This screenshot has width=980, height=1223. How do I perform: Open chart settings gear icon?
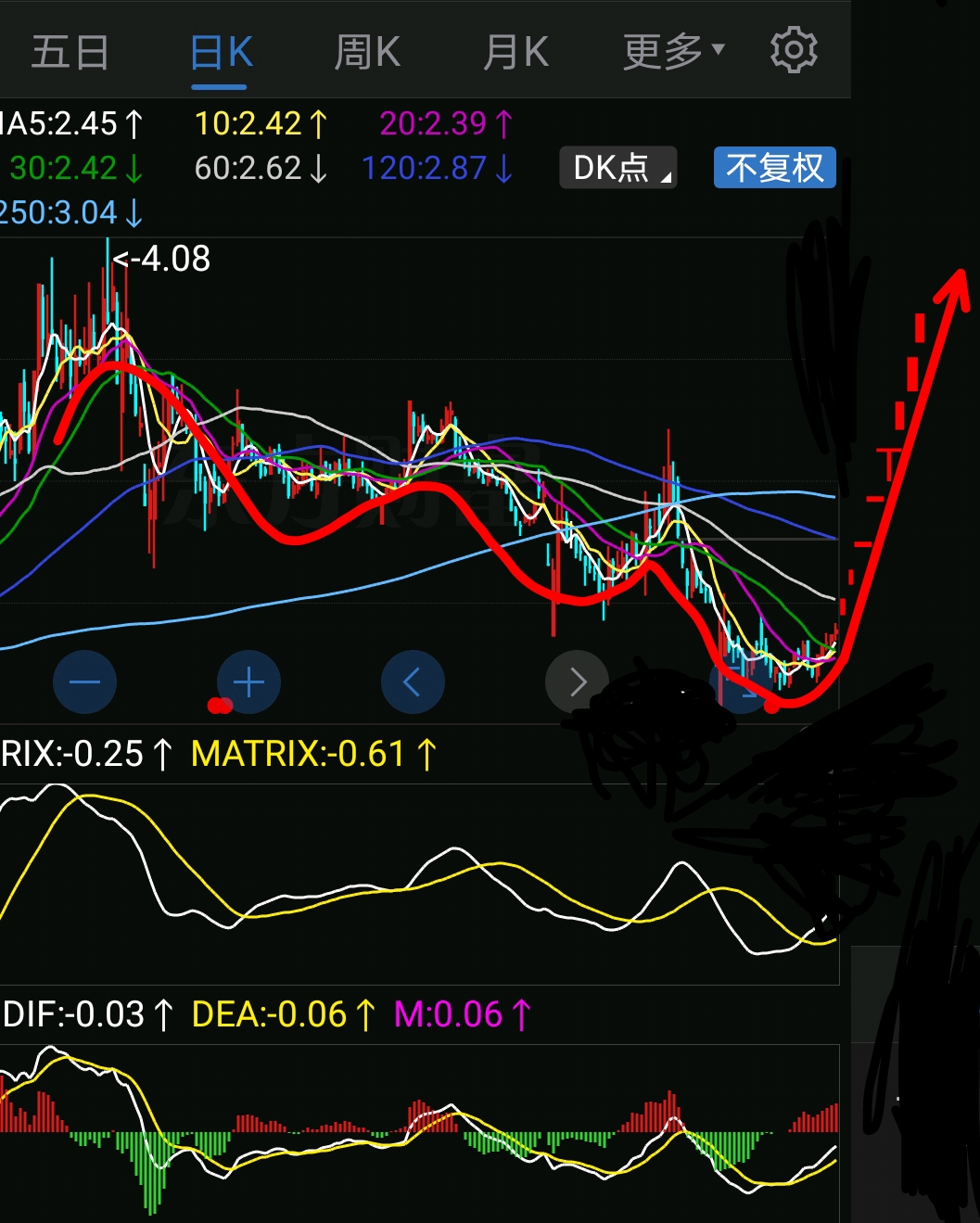click(794, 51)
